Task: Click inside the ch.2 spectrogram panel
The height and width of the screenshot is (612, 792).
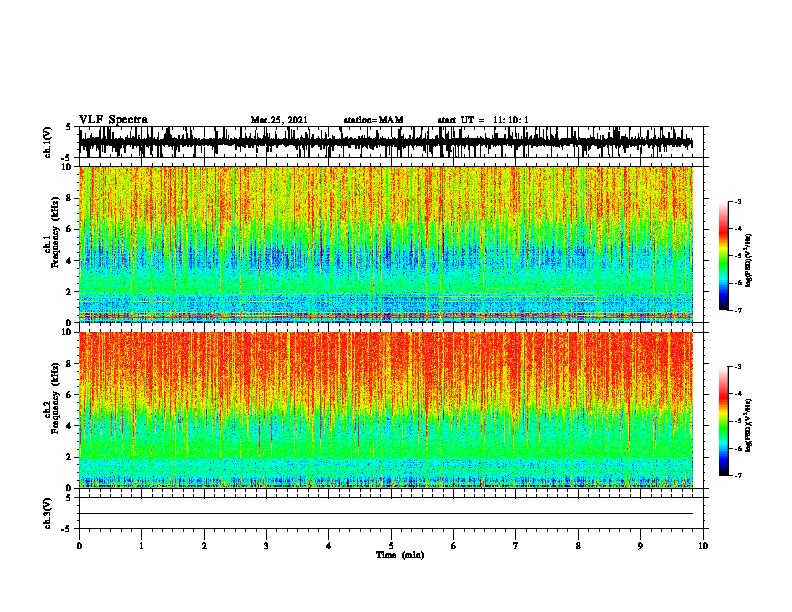Action: [386, 410]
